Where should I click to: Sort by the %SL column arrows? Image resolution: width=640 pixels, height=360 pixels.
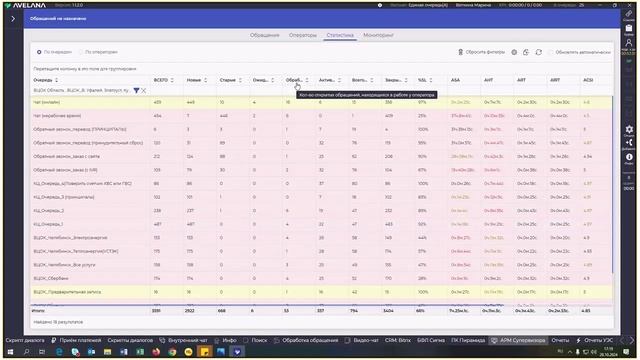coord(431,80)
